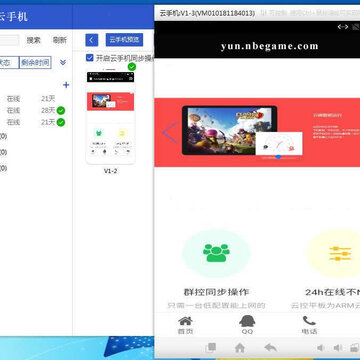This screenshot has width=360, height=360.
Task: Click the blue plus add icon
Action: 66,85
